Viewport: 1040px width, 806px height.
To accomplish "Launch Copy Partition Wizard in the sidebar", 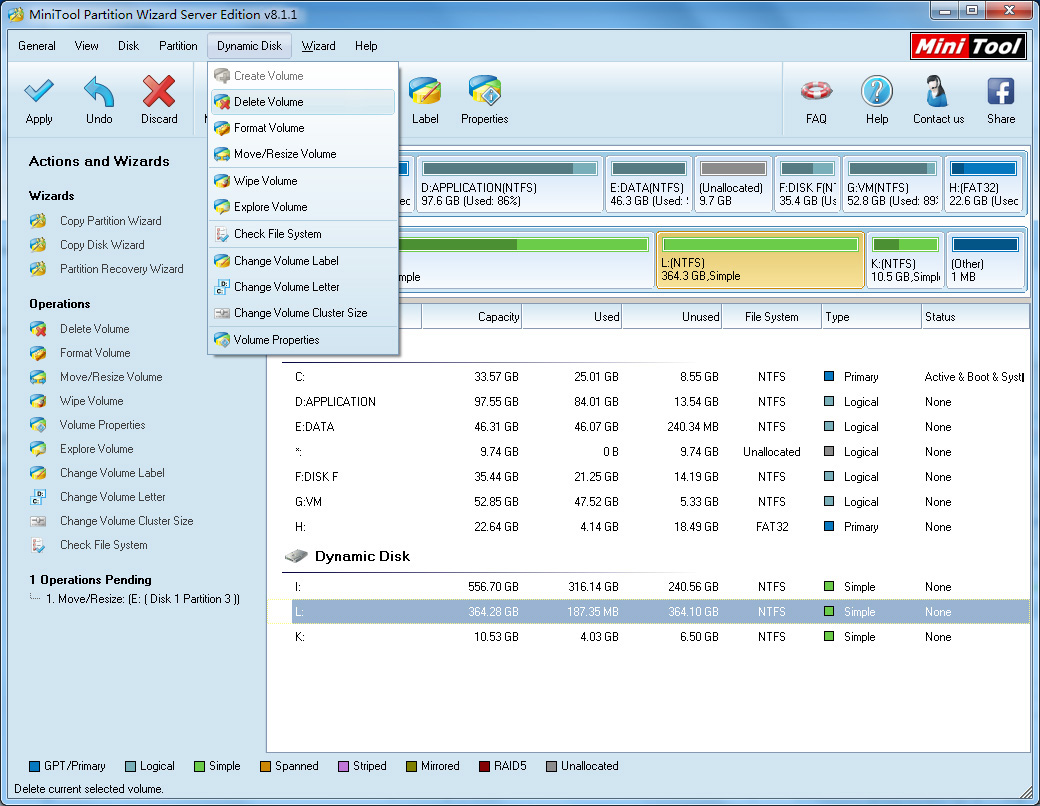I will (110, 221).
